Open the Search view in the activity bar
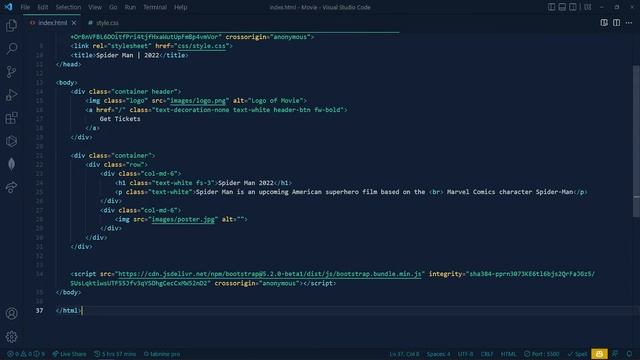Image resolution: width=640 pixels, height=360 pixels. click(x=11, y=49)
